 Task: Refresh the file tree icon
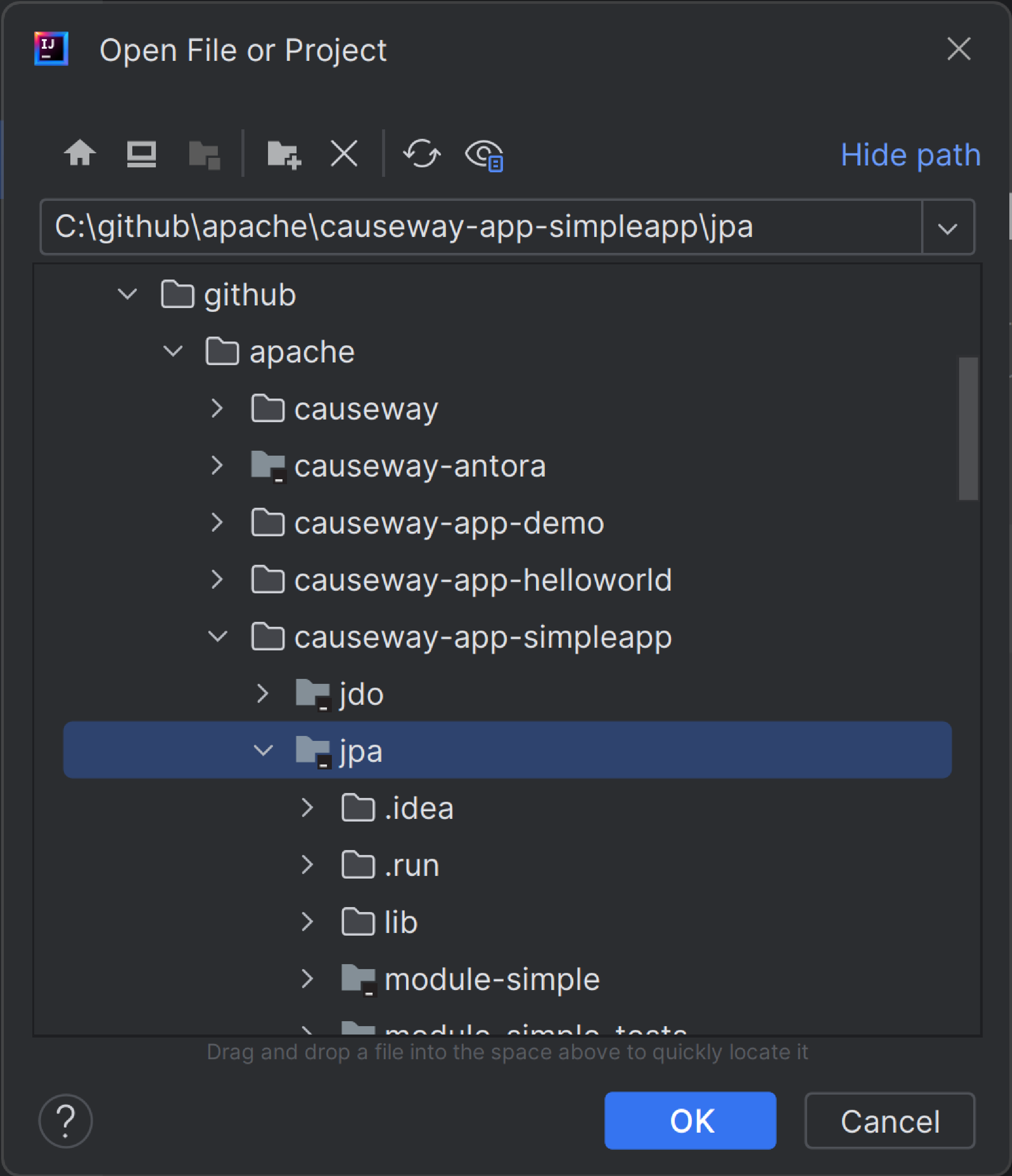tap(422, 154)
